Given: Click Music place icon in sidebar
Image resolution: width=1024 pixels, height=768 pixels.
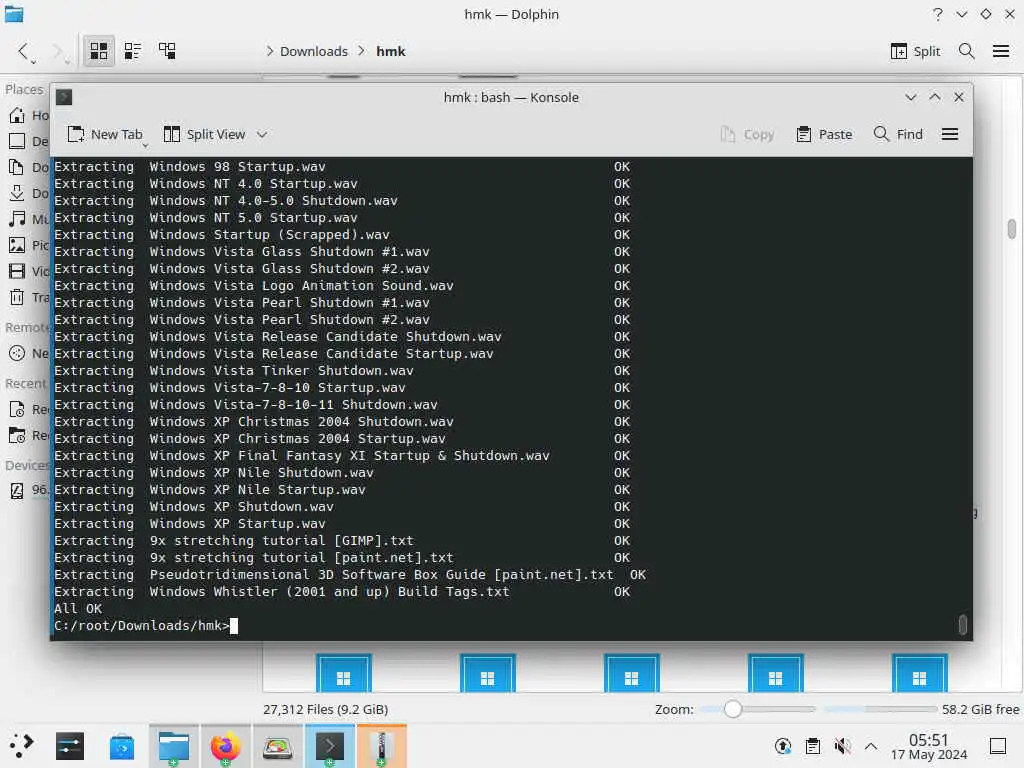Looking at the screenshot, I should pos(17,219).
